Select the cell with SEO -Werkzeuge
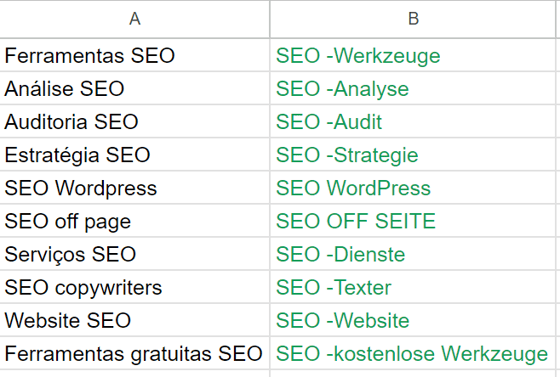The width and height of the screenshot is (560, 377). 413,55
